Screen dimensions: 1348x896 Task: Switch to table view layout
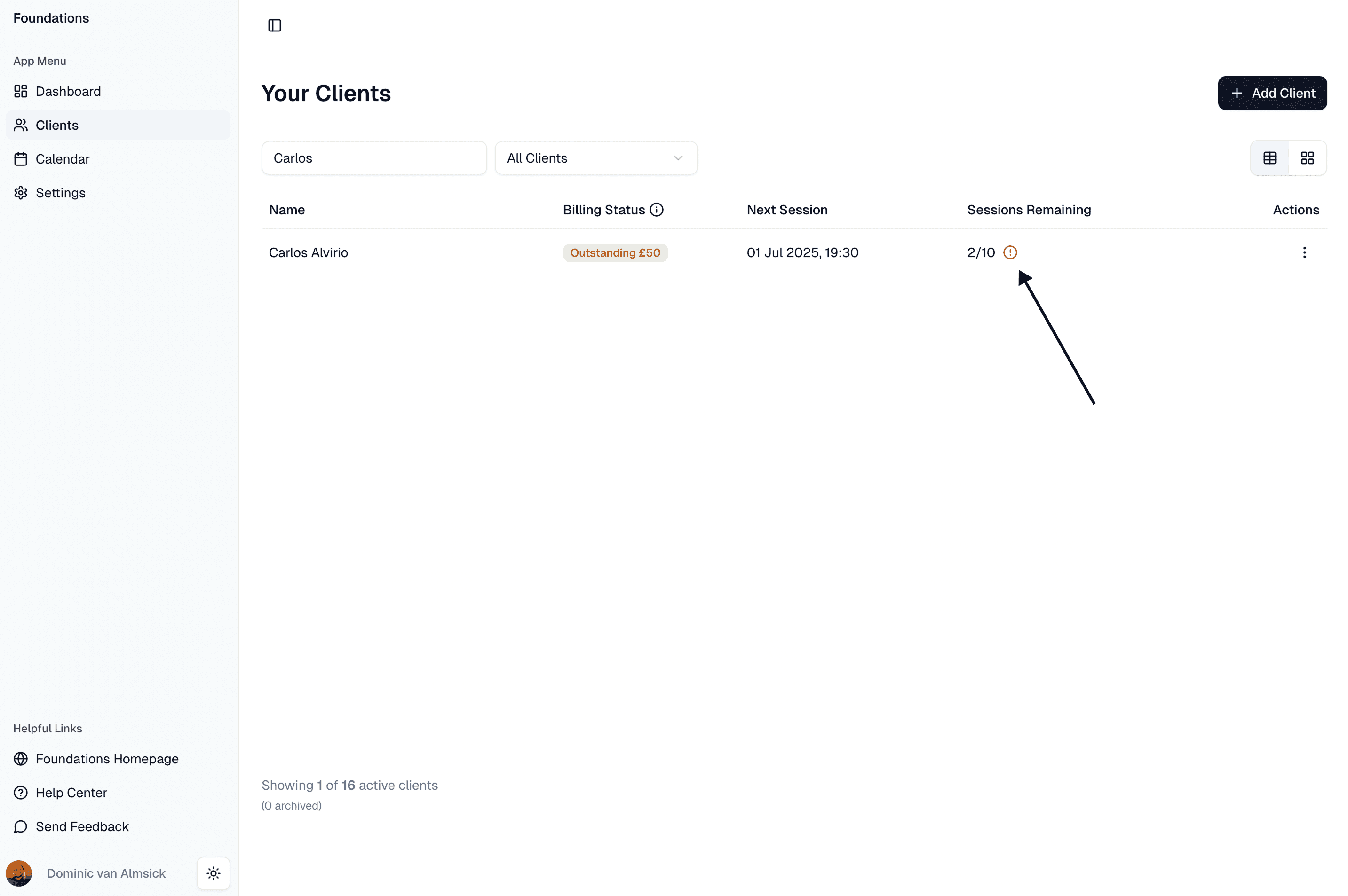point(1269,158)
